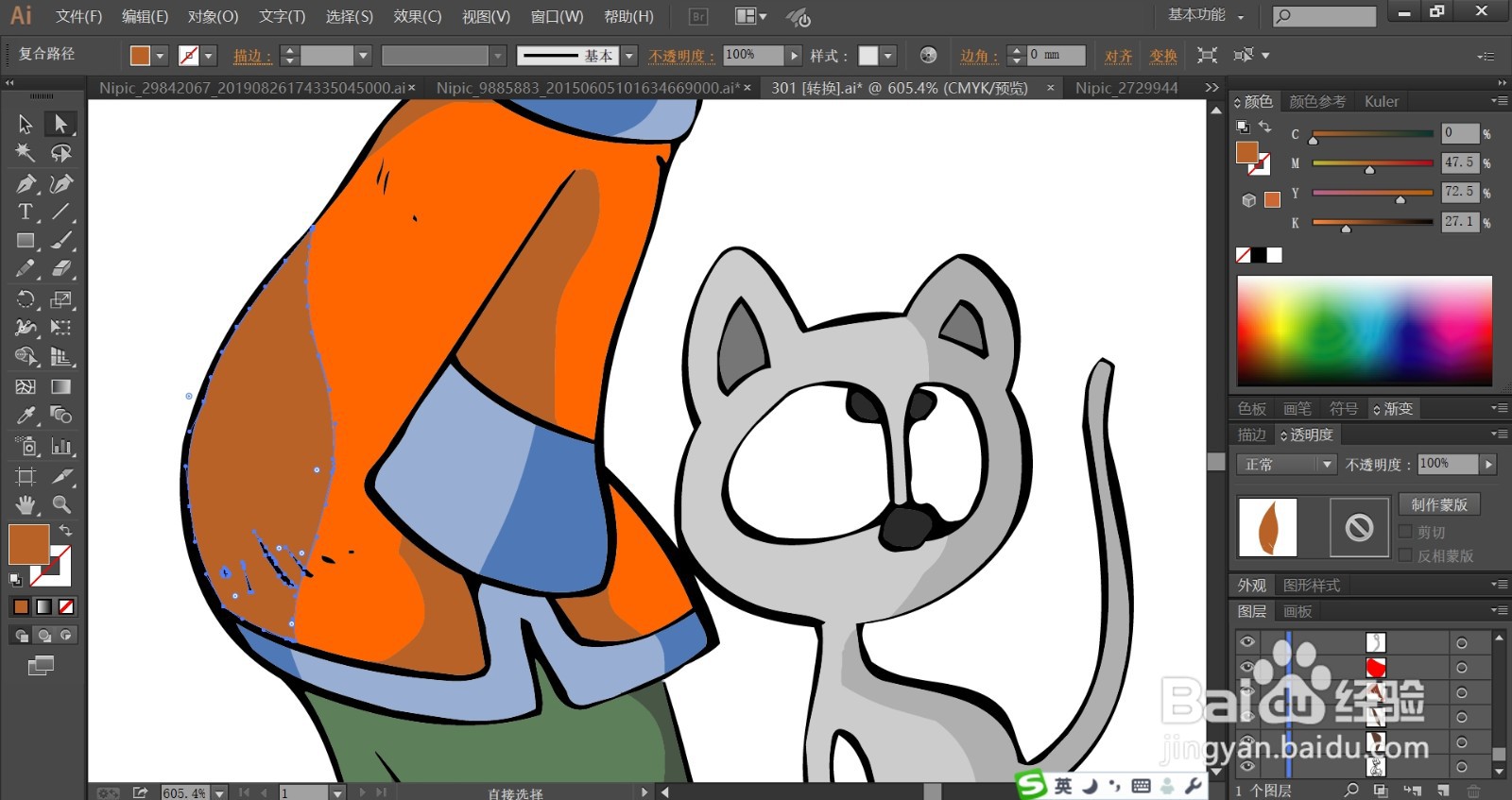Select the Artboard tool

point(26,476)
